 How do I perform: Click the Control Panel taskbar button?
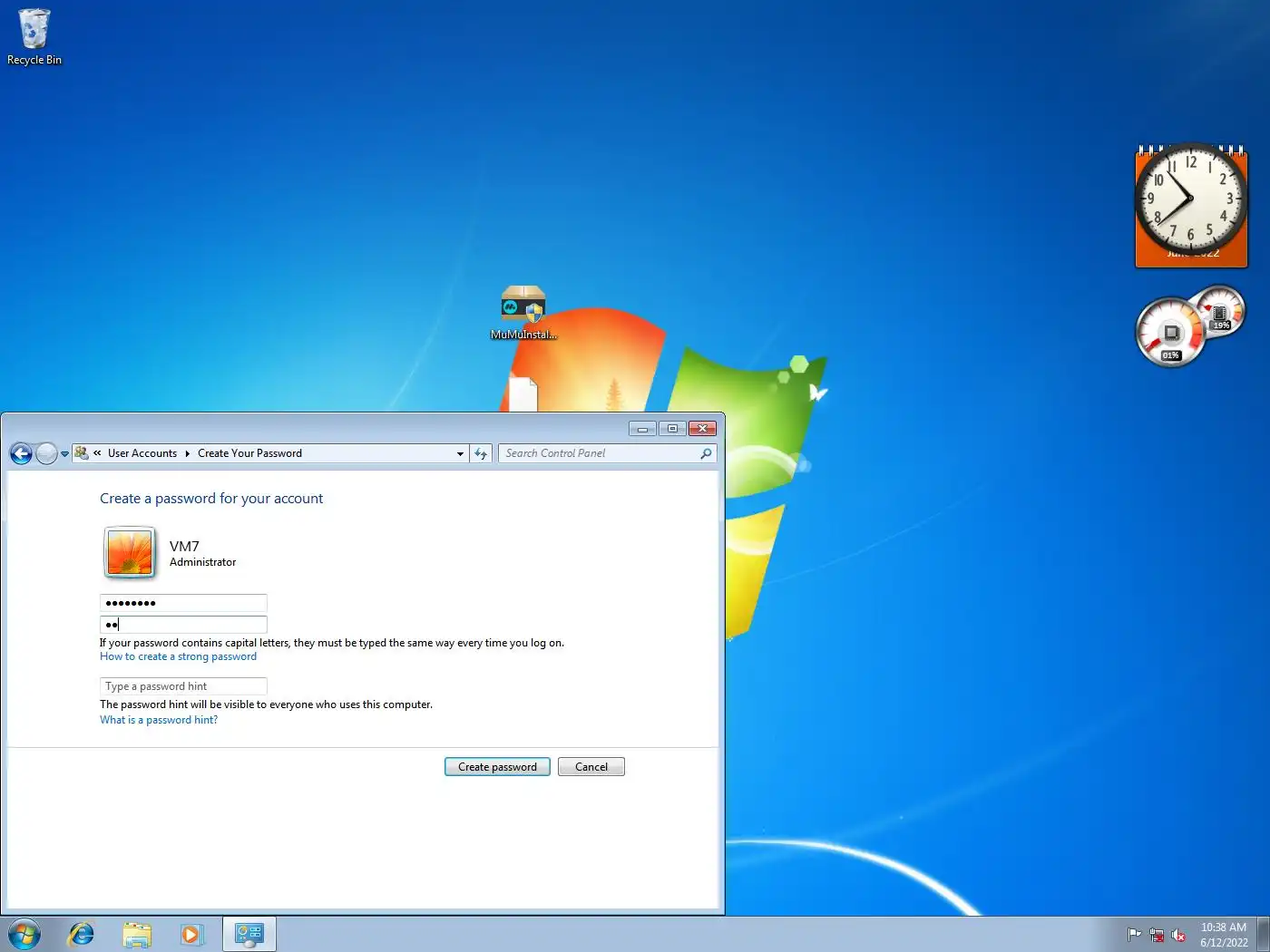[249, 934]
